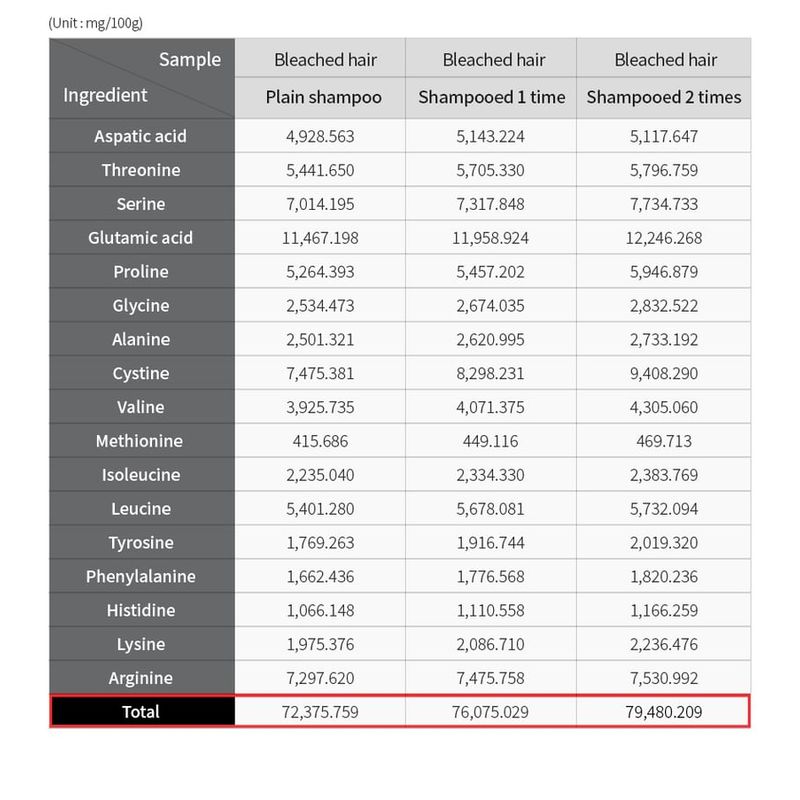The width and height of the screenshot is (800, 800).
Task: Select the Threonine ingredient label
Action: 141,170
